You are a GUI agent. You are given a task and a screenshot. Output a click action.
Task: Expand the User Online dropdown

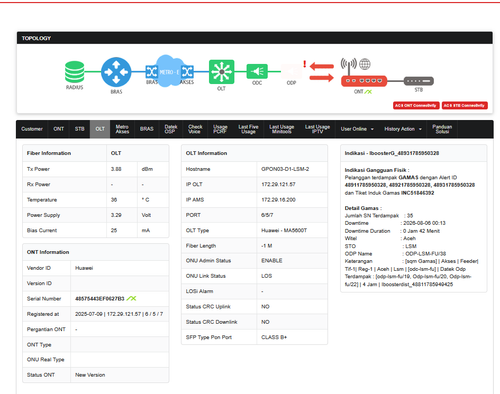tap(357, 129)
